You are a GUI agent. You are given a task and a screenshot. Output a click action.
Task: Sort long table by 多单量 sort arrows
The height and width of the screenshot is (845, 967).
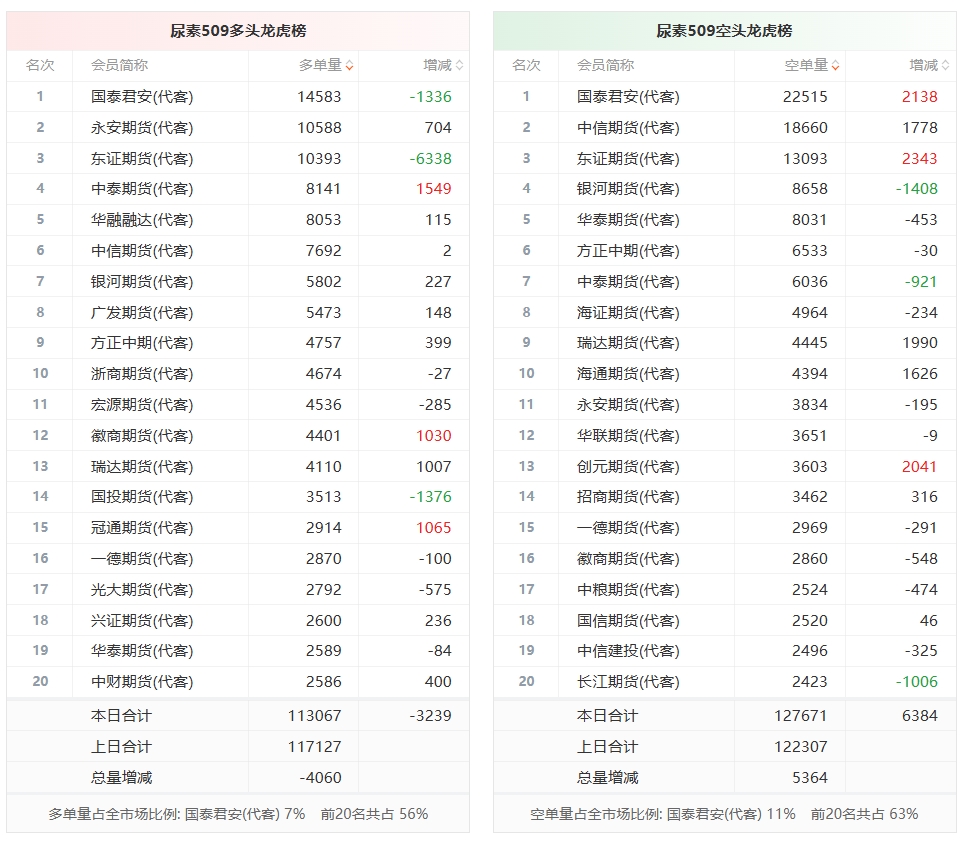(x=349, y=65)
